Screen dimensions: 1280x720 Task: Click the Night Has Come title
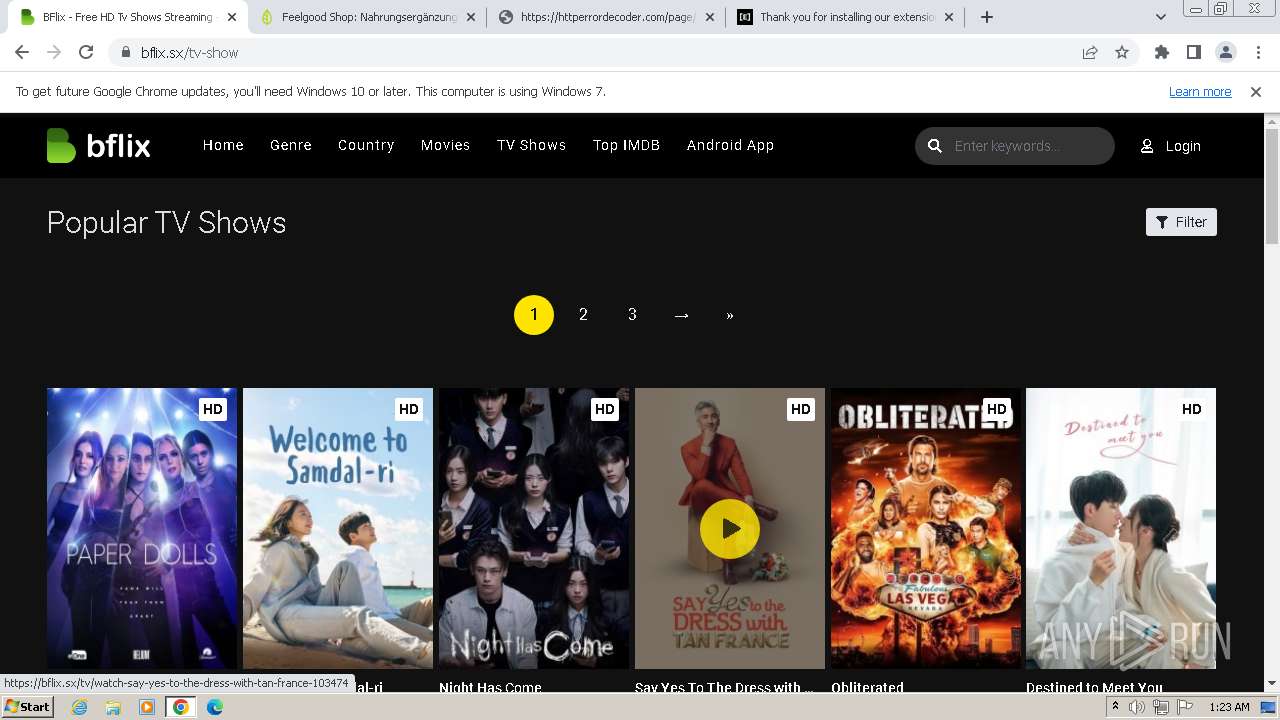pyautogui.click(x=490, y=687)
